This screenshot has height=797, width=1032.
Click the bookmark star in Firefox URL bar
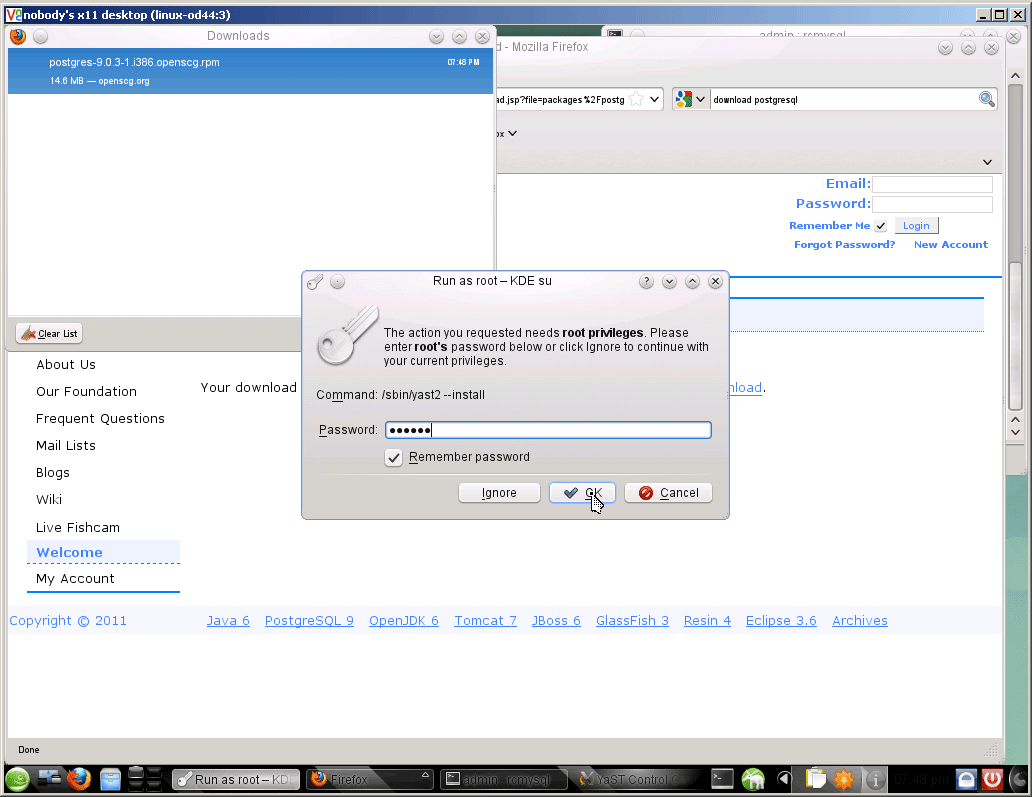[636, 99]
